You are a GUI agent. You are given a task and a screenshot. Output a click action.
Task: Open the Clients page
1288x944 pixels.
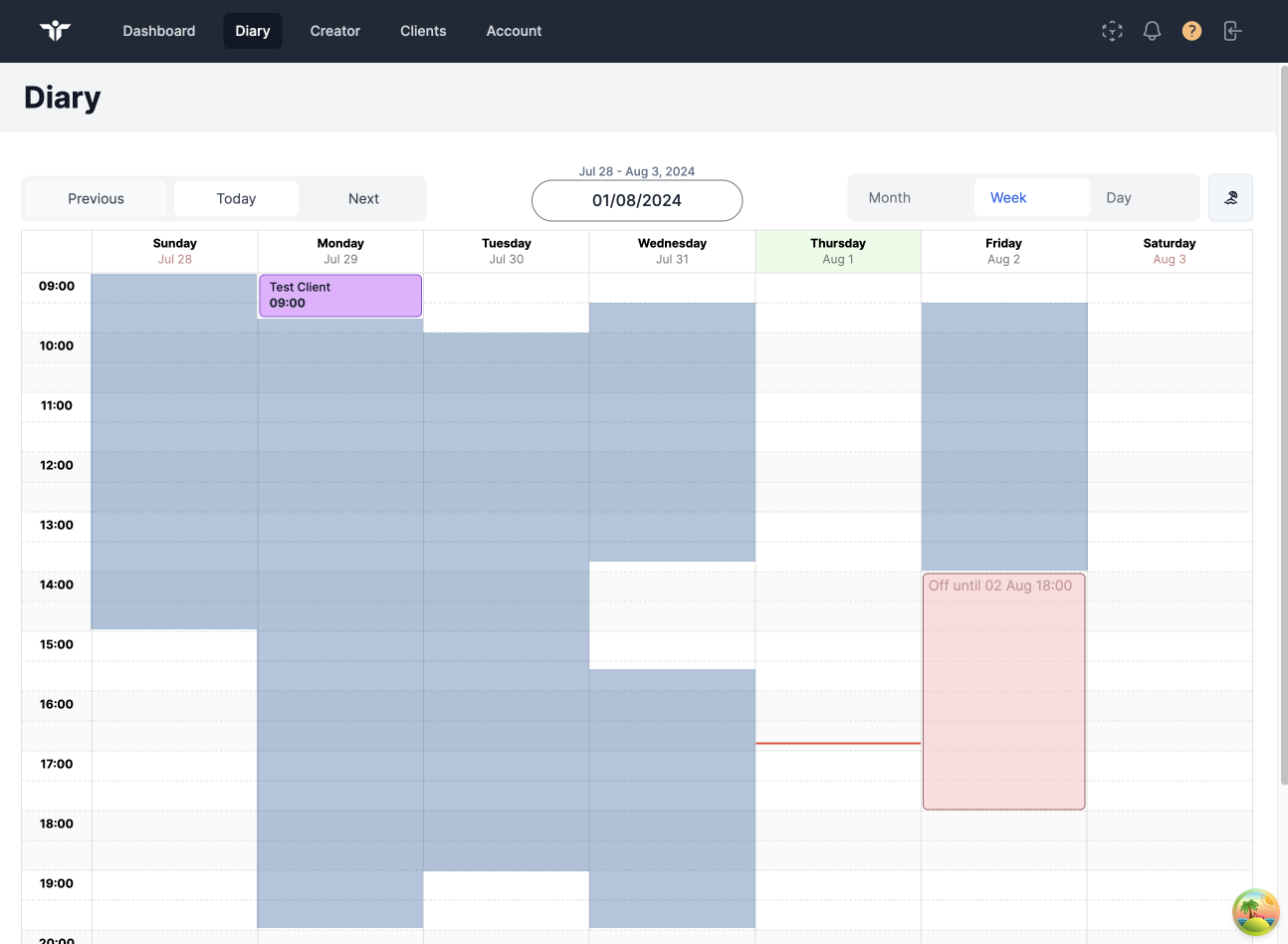coord(423,31)
